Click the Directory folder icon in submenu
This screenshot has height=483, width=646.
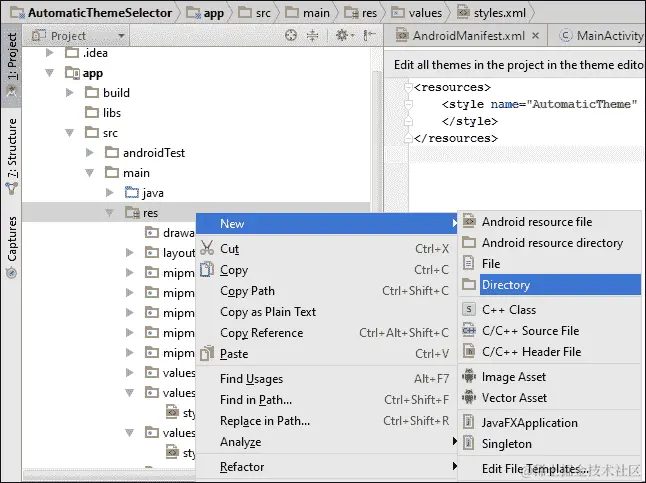(469, 284)
